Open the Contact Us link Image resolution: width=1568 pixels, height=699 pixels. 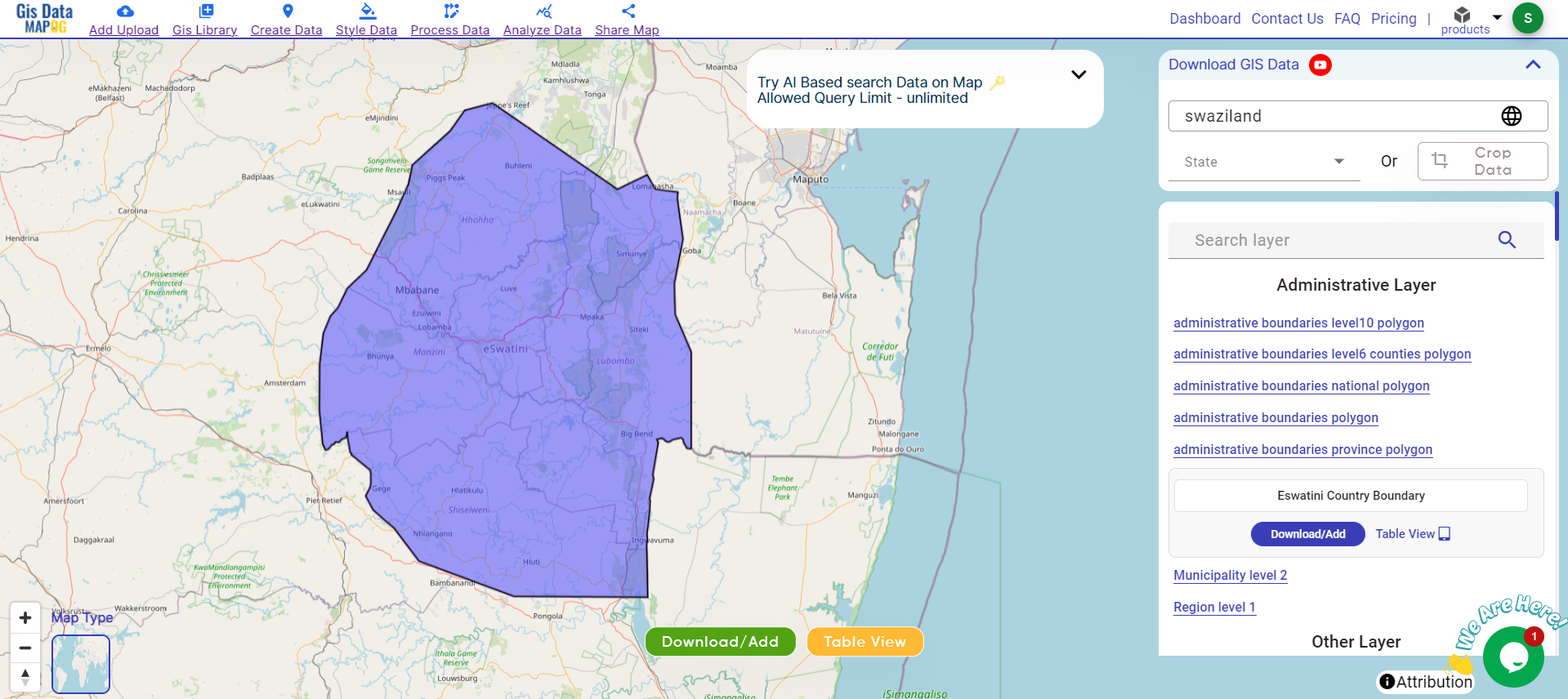[x=1288, y=19]
